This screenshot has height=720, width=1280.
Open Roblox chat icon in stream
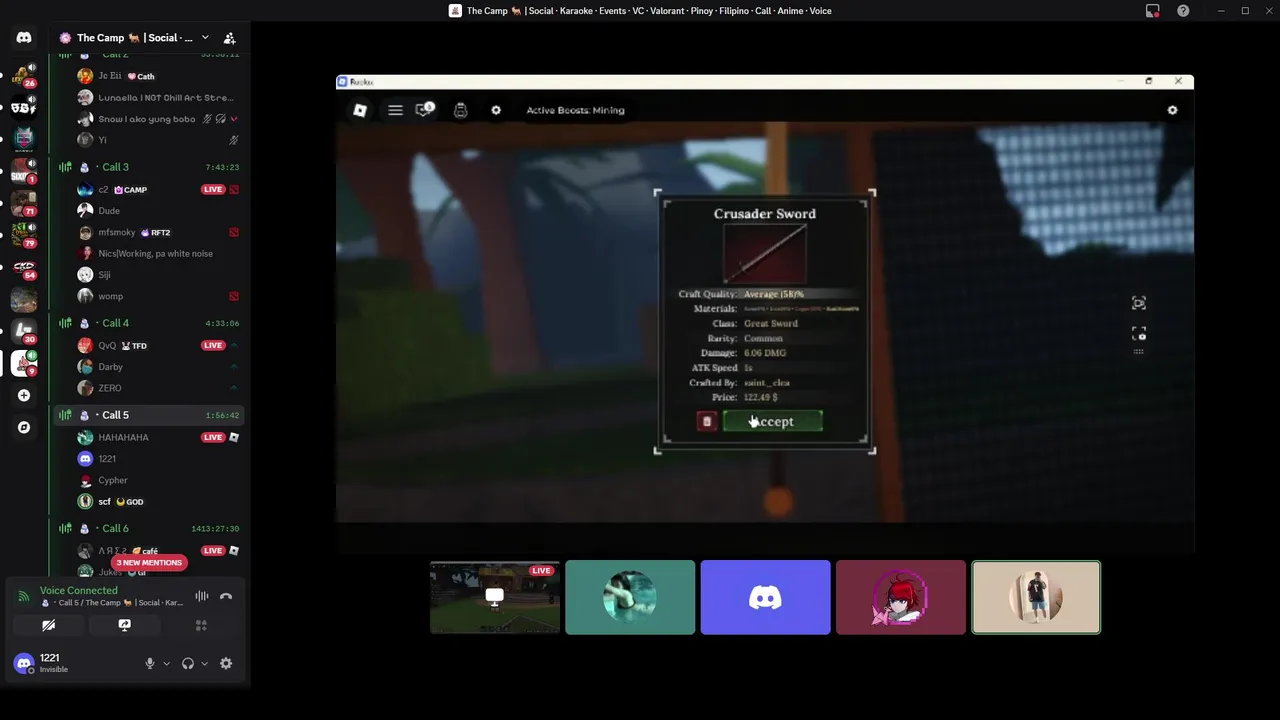point(425,109)
